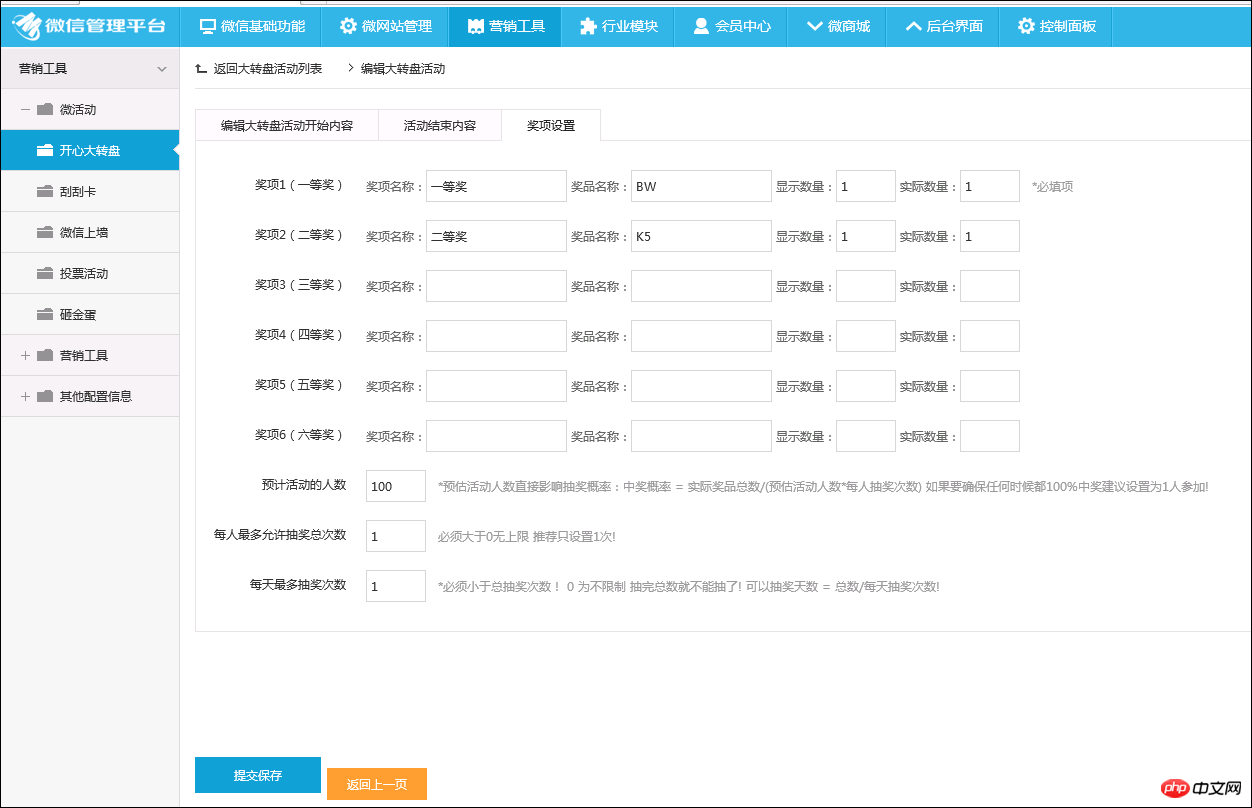Viewport: 1252px width, 808px height.
Task: Expand the 其他配置信息 plus sign
Action: pos(25,396)
